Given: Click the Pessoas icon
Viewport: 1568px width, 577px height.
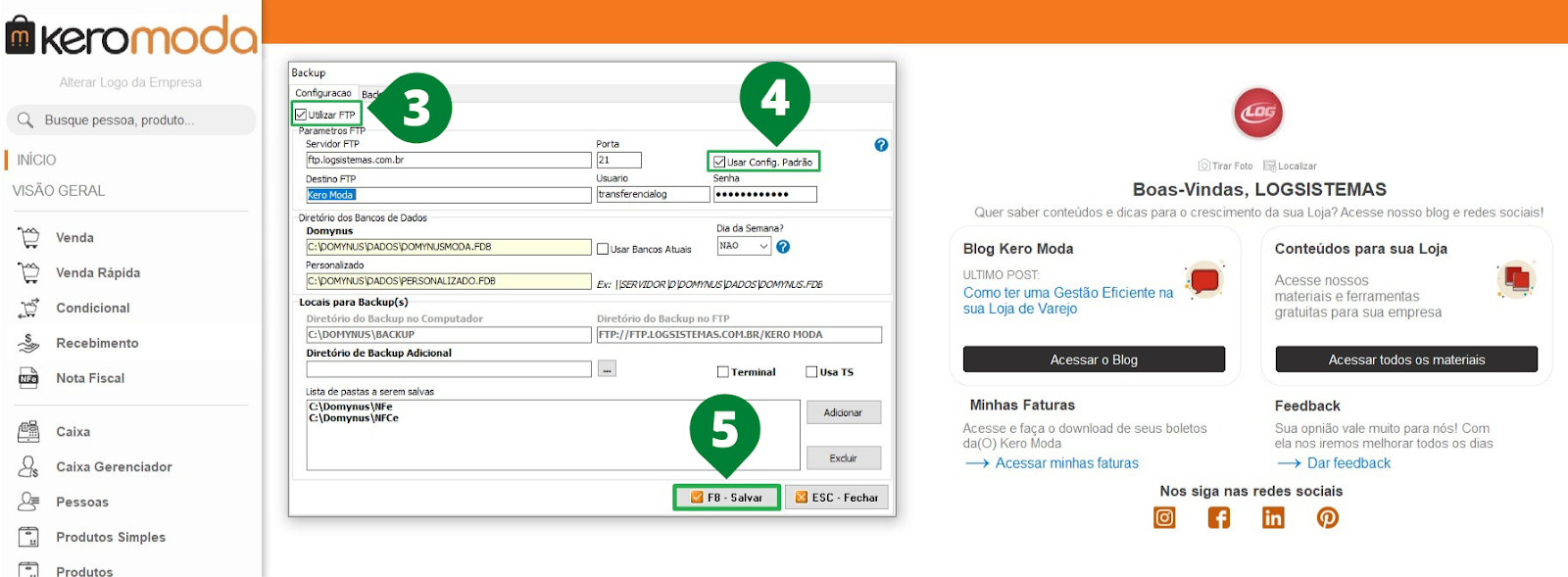Looking at the screenshot, I should click(x=29, y=502).
